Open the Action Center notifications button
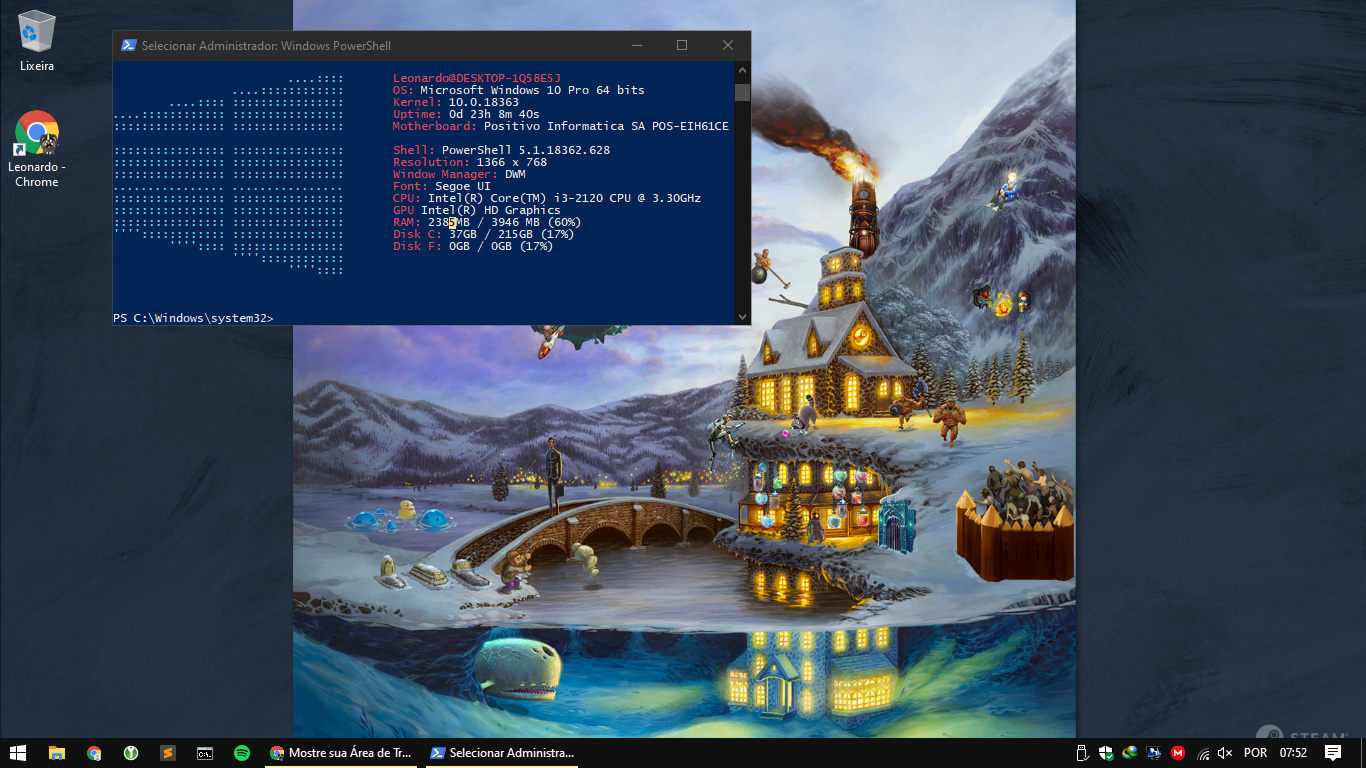Image resolution: width=1366 pixels, height=768 pixels. [1333, 753]
